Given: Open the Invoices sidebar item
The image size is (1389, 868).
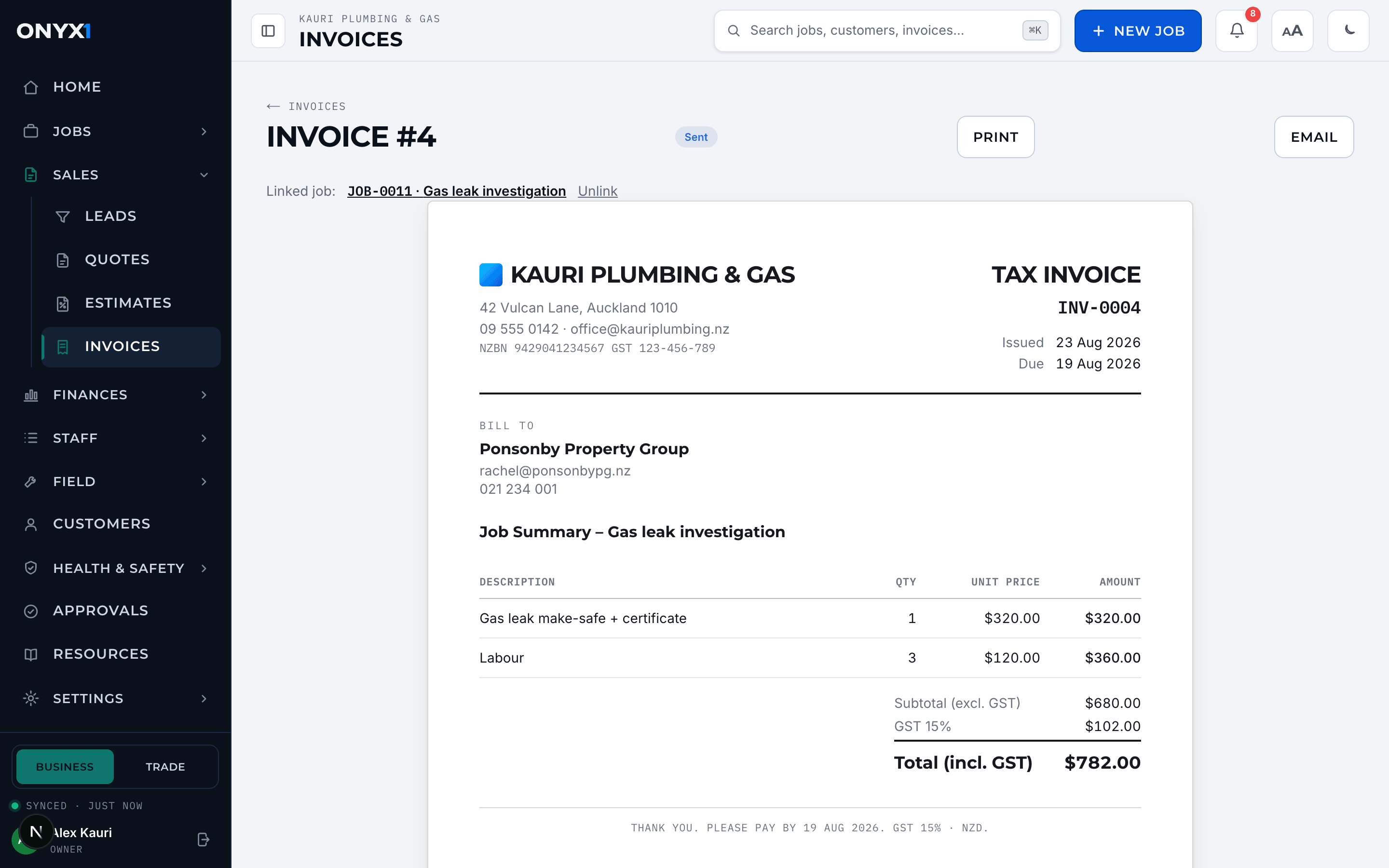Looking at the screenshot, I should pos(131,347).
